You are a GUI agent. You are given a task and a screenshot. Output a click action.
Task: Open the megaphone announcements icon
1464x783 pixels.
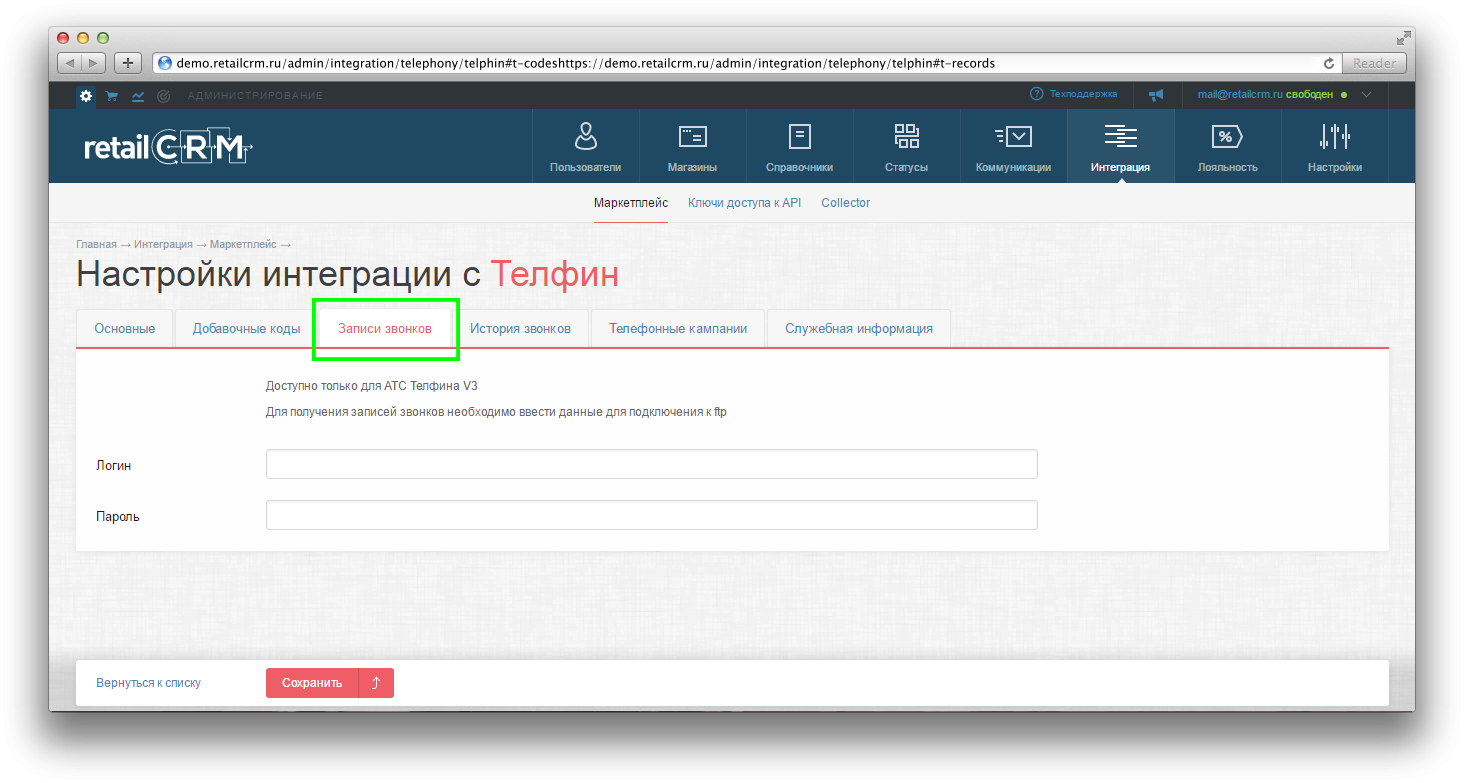click(1156, 95)
